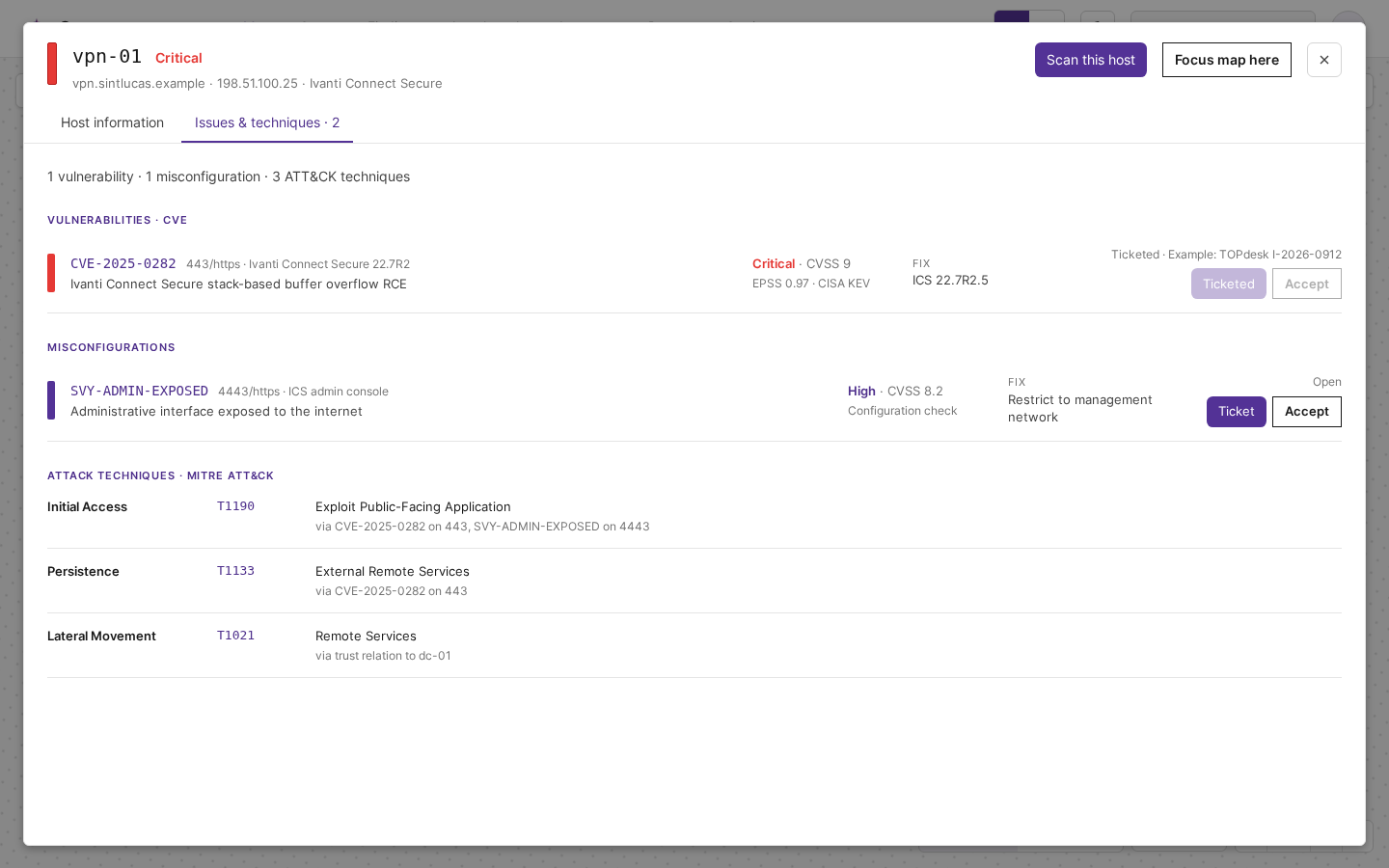Open ATT&CK technique T1021
Screen dimensions: 1389x868
[235, 636]
